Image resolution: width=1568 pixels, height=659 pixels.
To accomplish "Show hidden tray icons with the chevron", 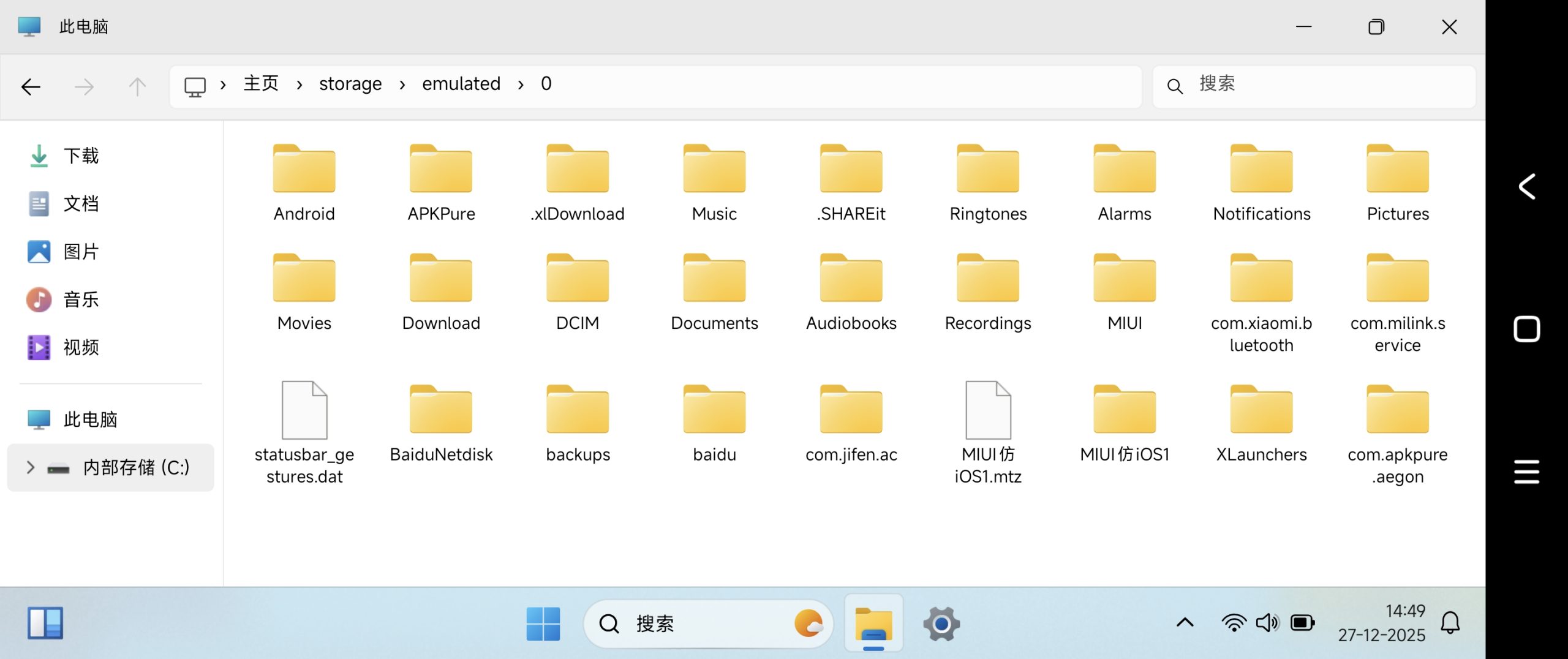I will [1185, 622].
